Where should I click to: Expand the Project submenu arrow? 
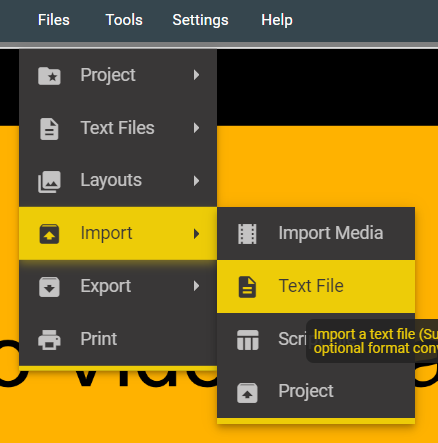pyautogui.click(x=196, y=75)
